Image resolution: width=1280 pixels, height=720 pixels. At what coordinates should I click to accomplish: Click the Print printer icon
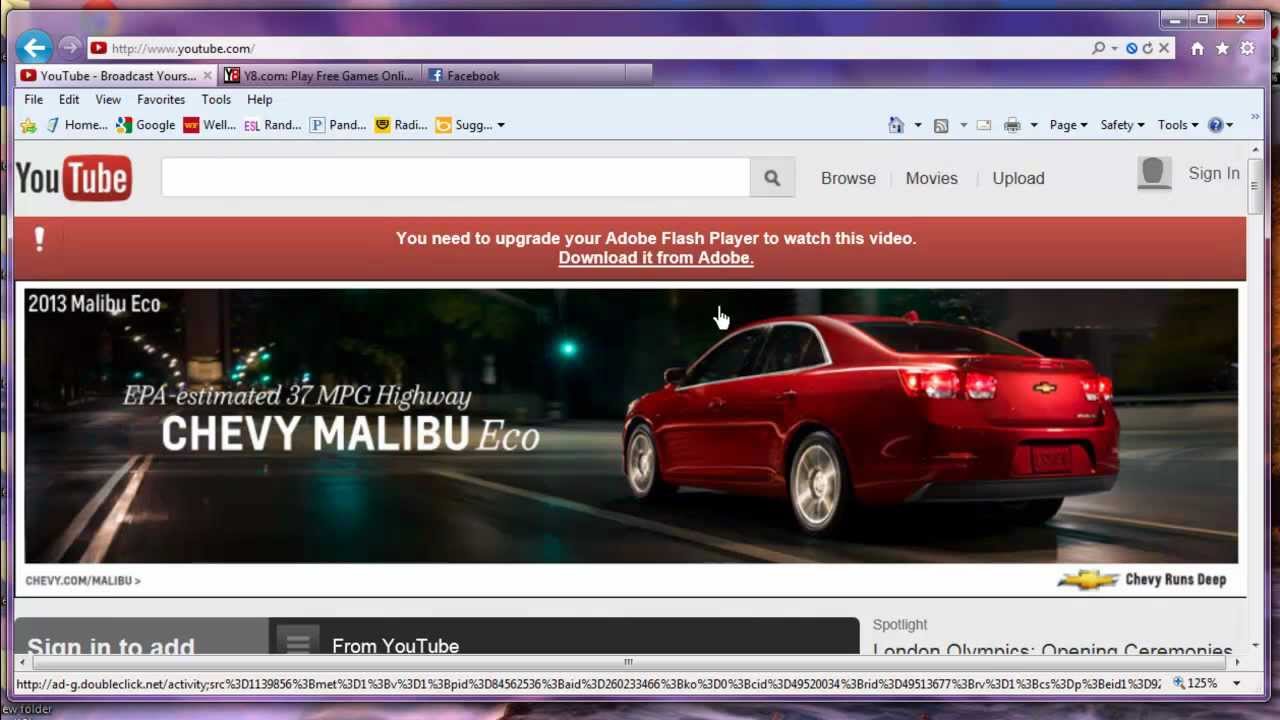pos(1012,125)
